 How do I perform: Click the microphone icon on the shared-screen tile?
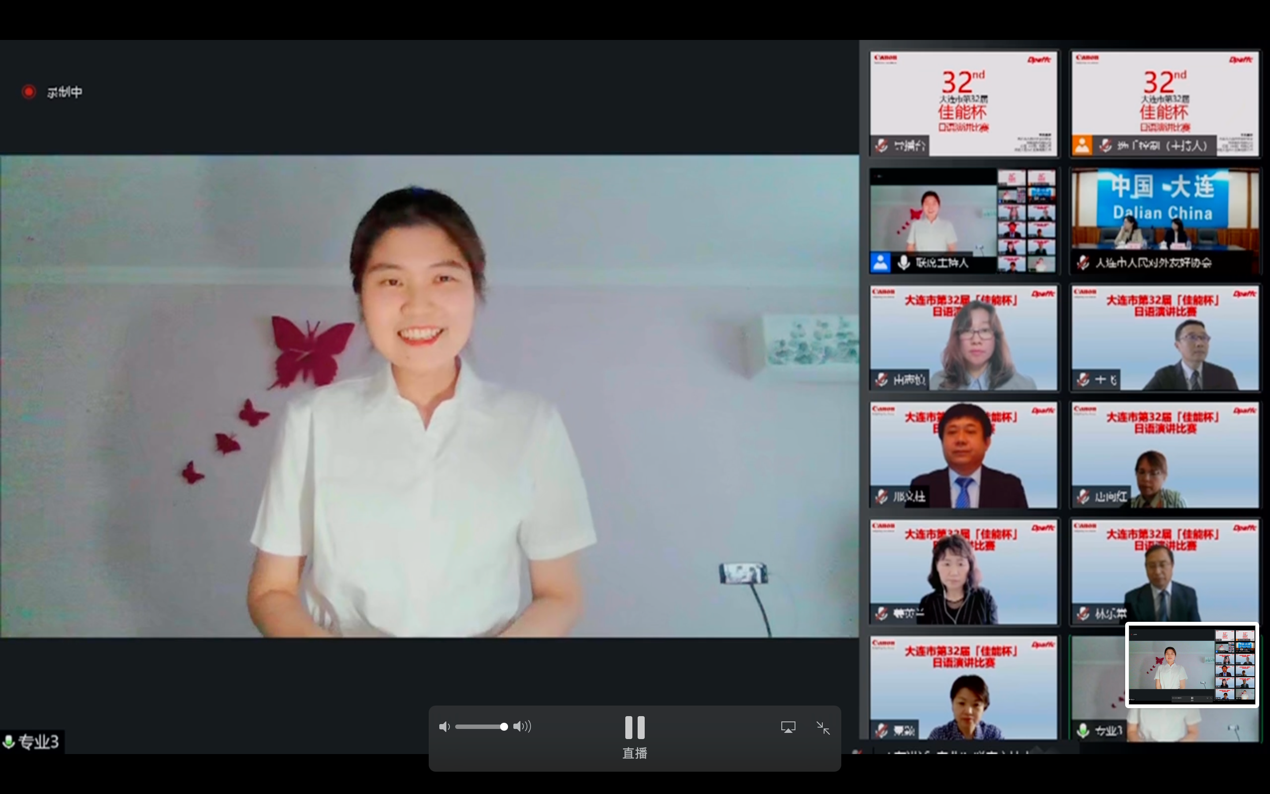(x=903, y=263)
